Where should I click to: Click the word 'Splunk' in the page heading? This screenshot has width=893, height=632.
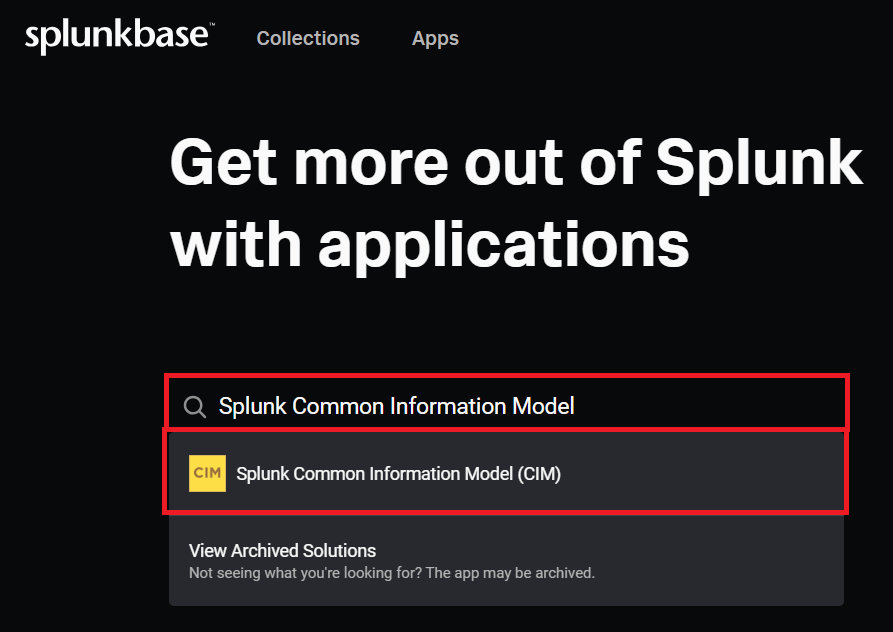(759, 160)
